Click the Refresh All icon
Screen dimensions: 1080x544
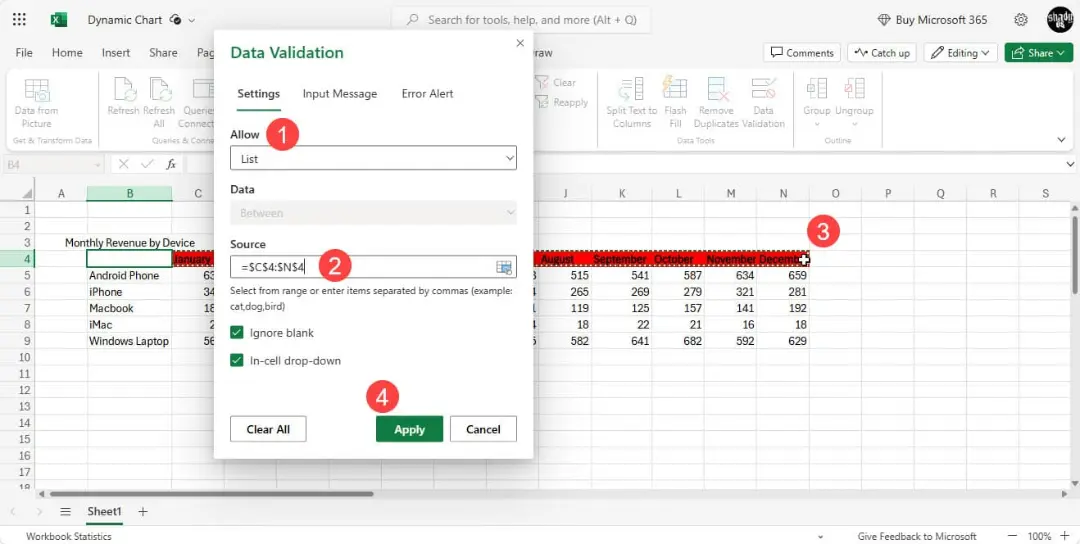tap(160, 90)
